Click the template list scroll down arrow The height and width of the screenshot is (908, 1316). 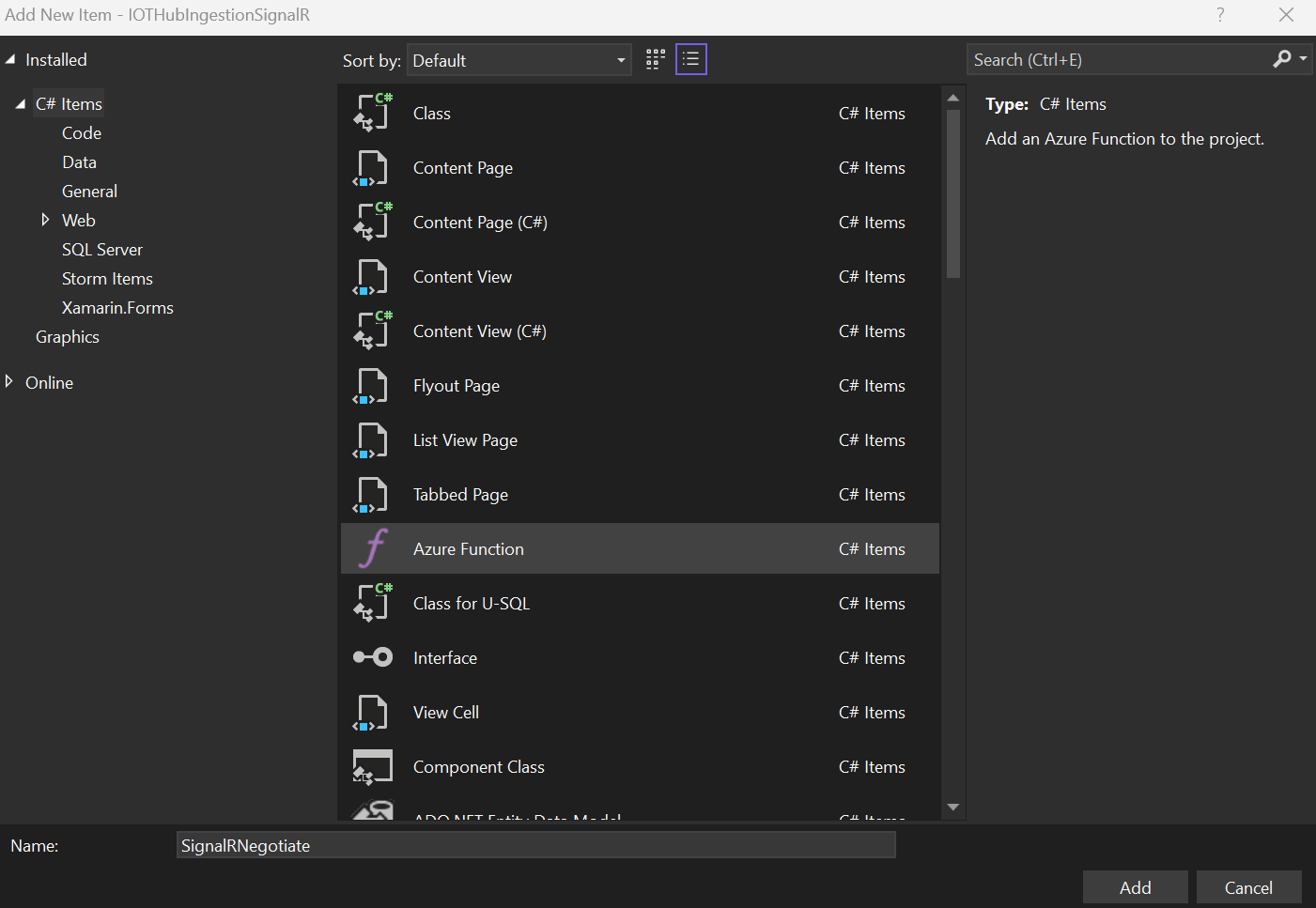(953, 807)
